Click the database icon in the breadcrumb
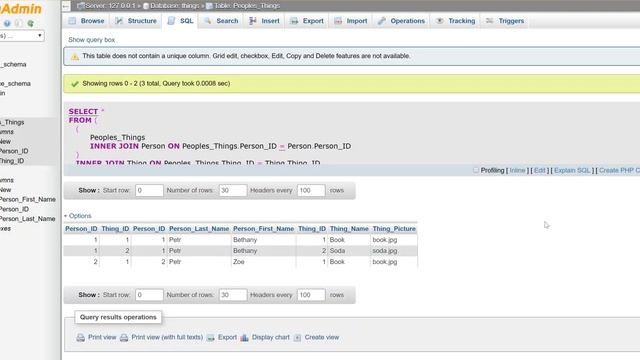 pos(146,6)
